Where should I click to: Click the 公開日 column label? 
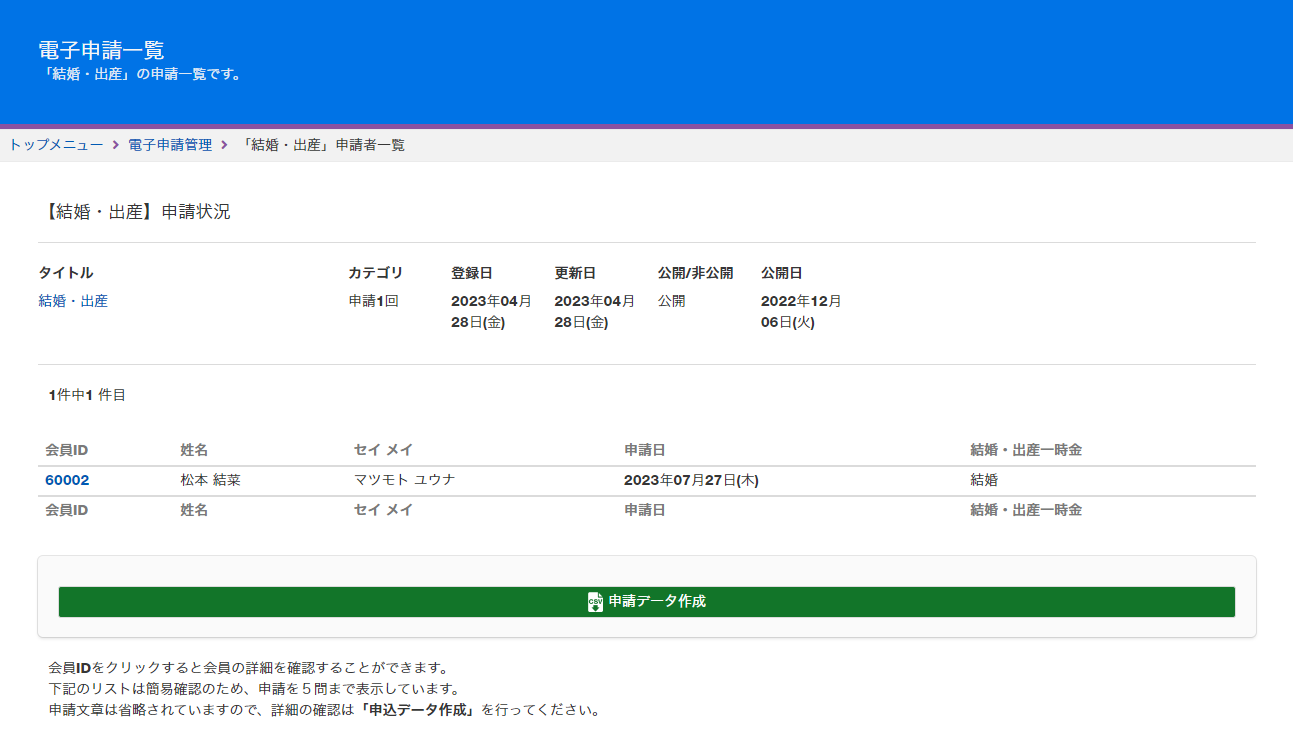(x=782, y=273)
